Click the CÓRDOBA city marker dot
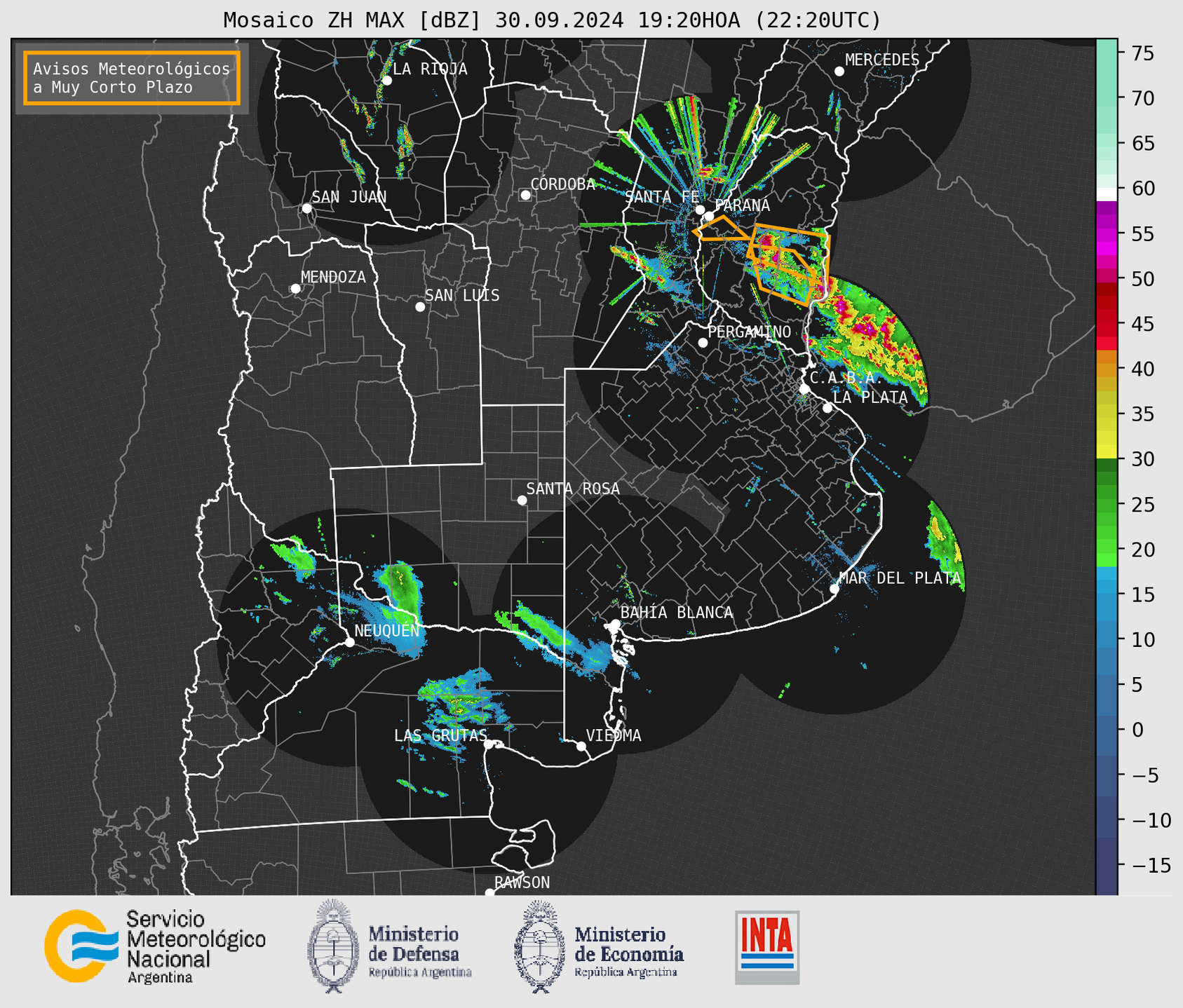Screen dimensions: 1183x1008 pyautogui.click(x=525, y=195)
